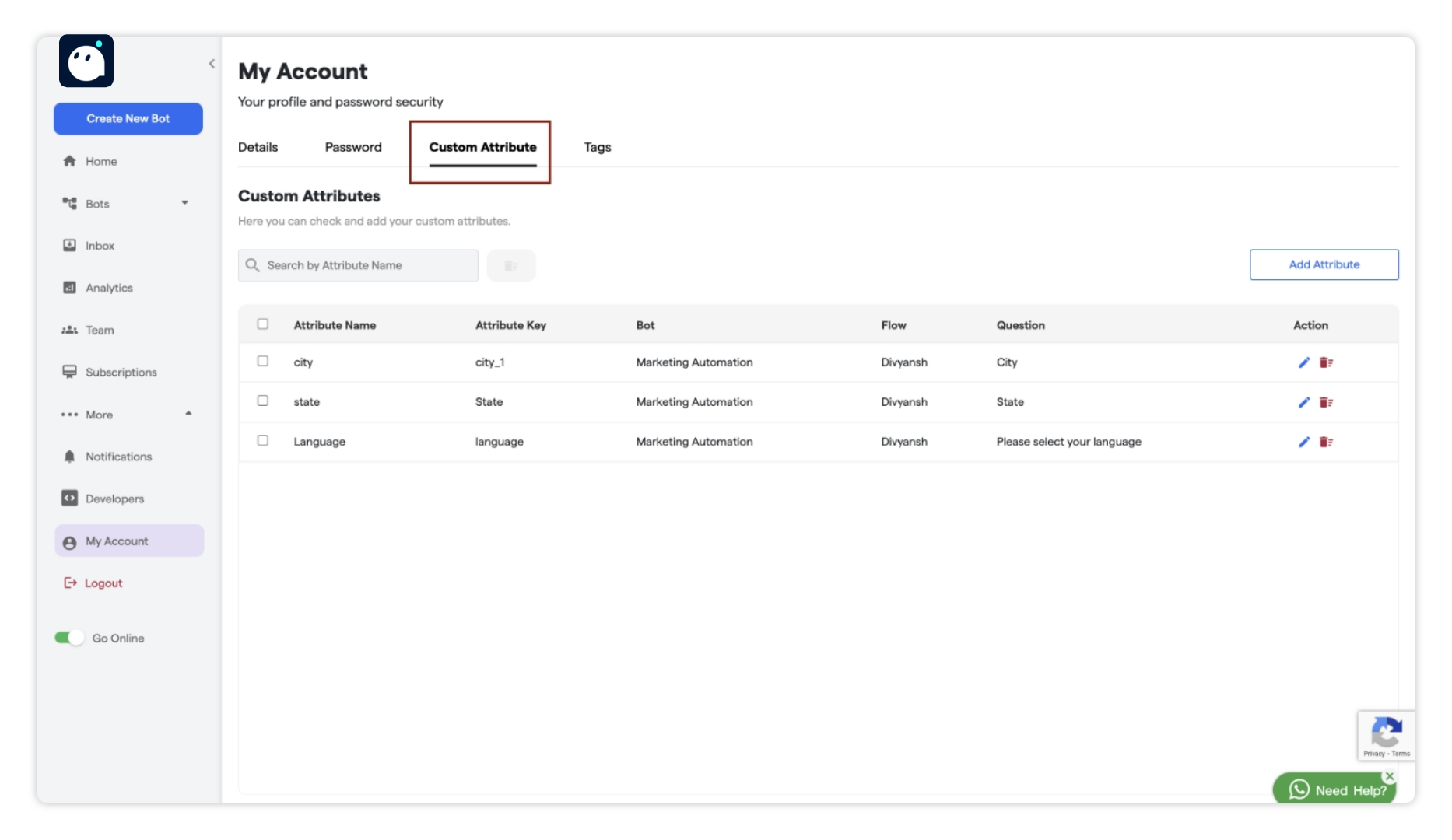Screen dimensions: 1452x840
Task: Select all attributes via header checkbox
Action: click(x=262, y=324)
